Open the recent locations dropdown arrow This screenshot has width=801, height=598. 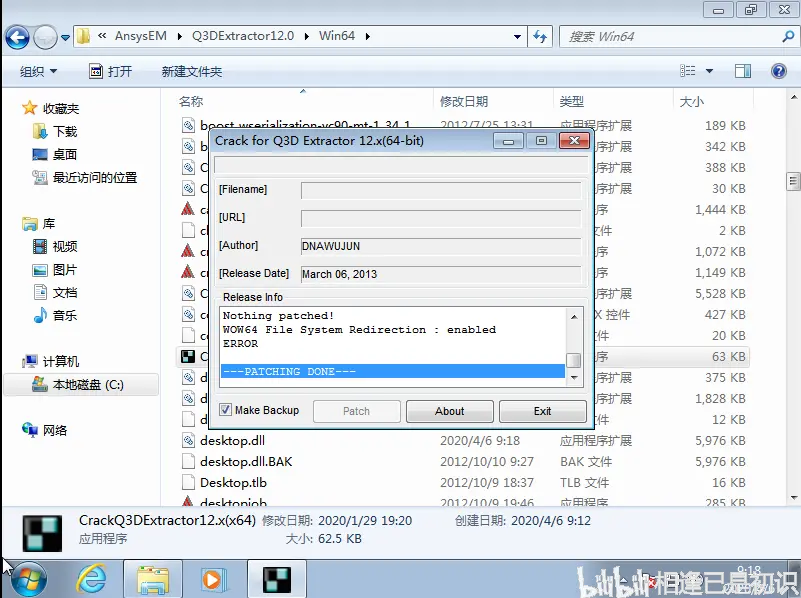tap(65, 37)
